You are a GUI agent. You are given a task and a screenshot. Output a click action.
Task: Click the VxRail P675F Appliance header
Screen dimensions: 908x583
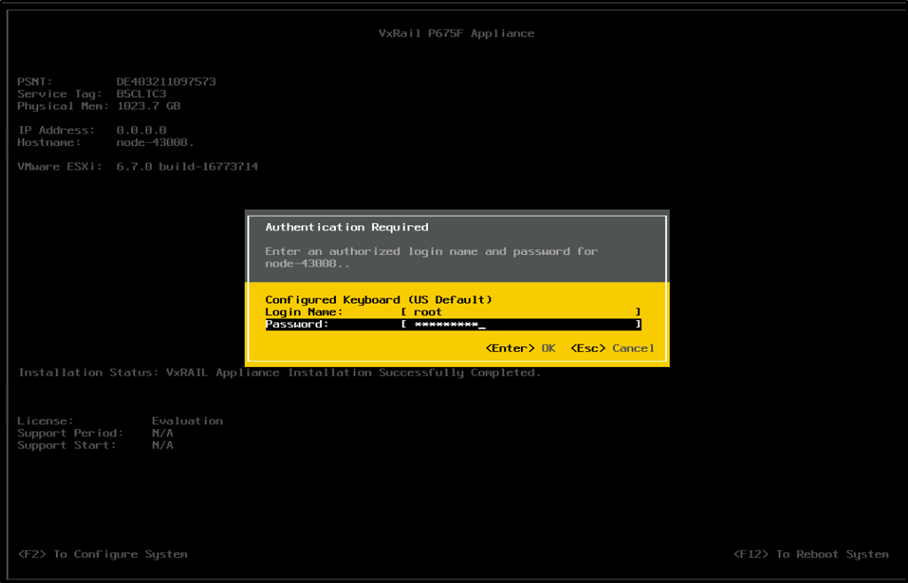456,34
